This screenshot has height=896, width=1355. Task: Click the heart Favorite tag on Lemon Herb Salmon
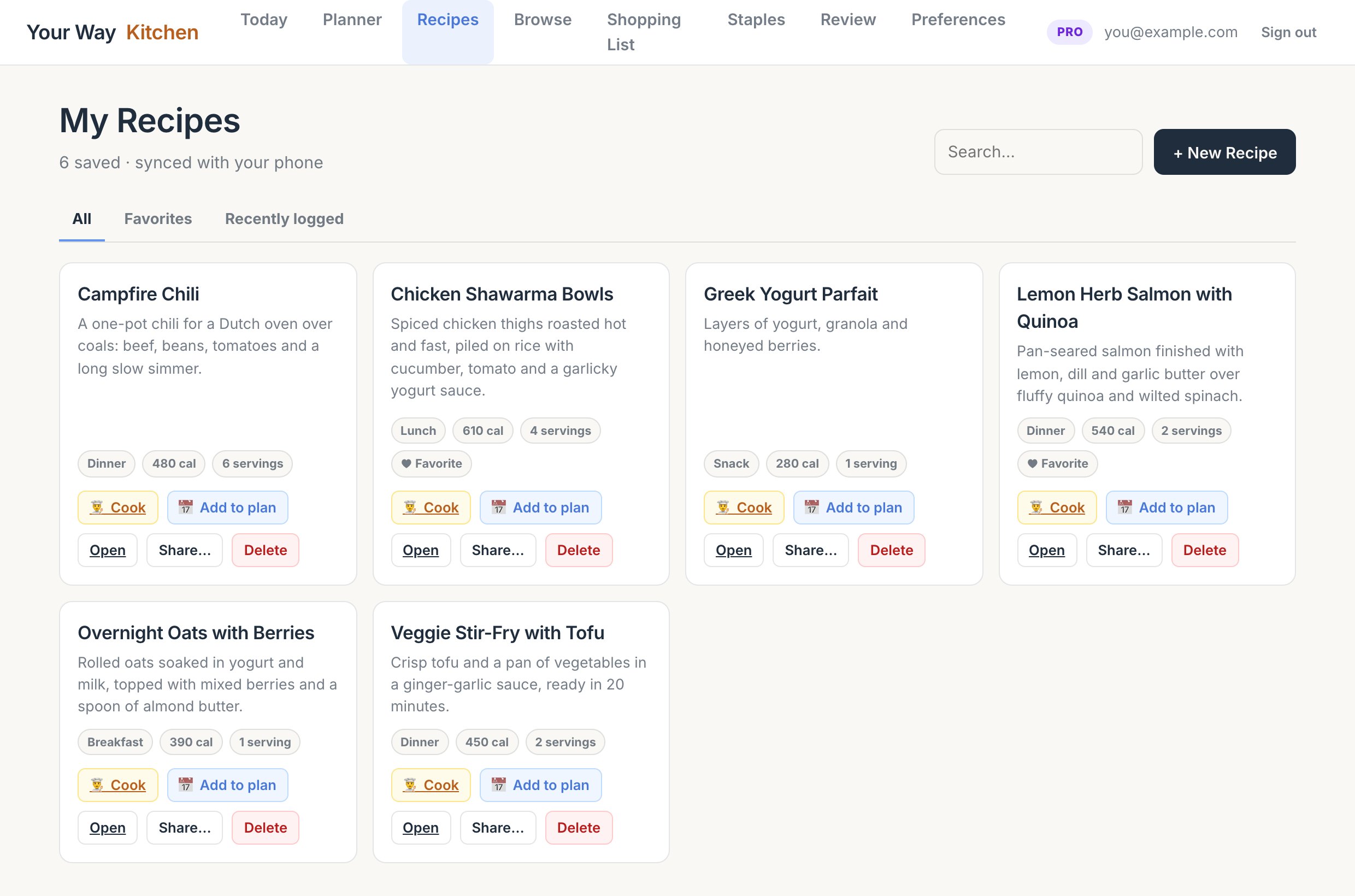[x=1057, y=463]
